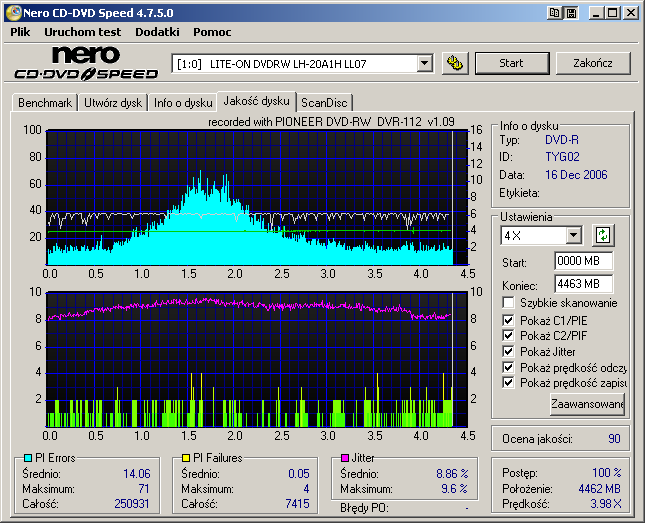Click PI Errors maximum value 71
This screenshot has height=523, width=645.
click(x=144, y=488)
